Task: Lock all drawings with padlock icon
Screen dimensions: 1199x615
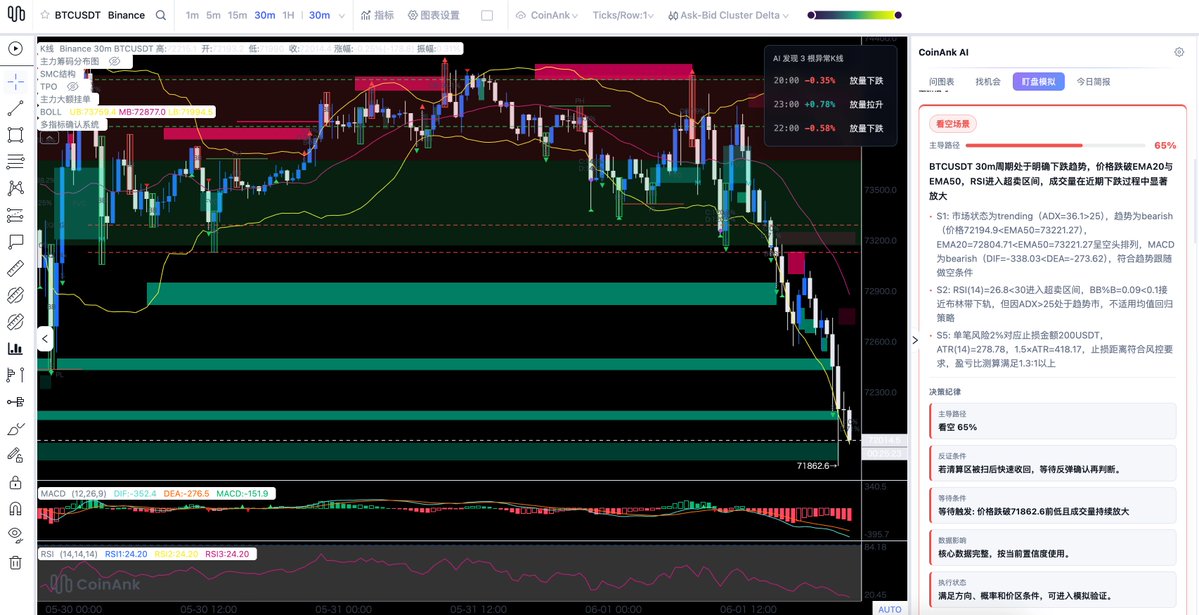Action: click(x=15, y=483)
